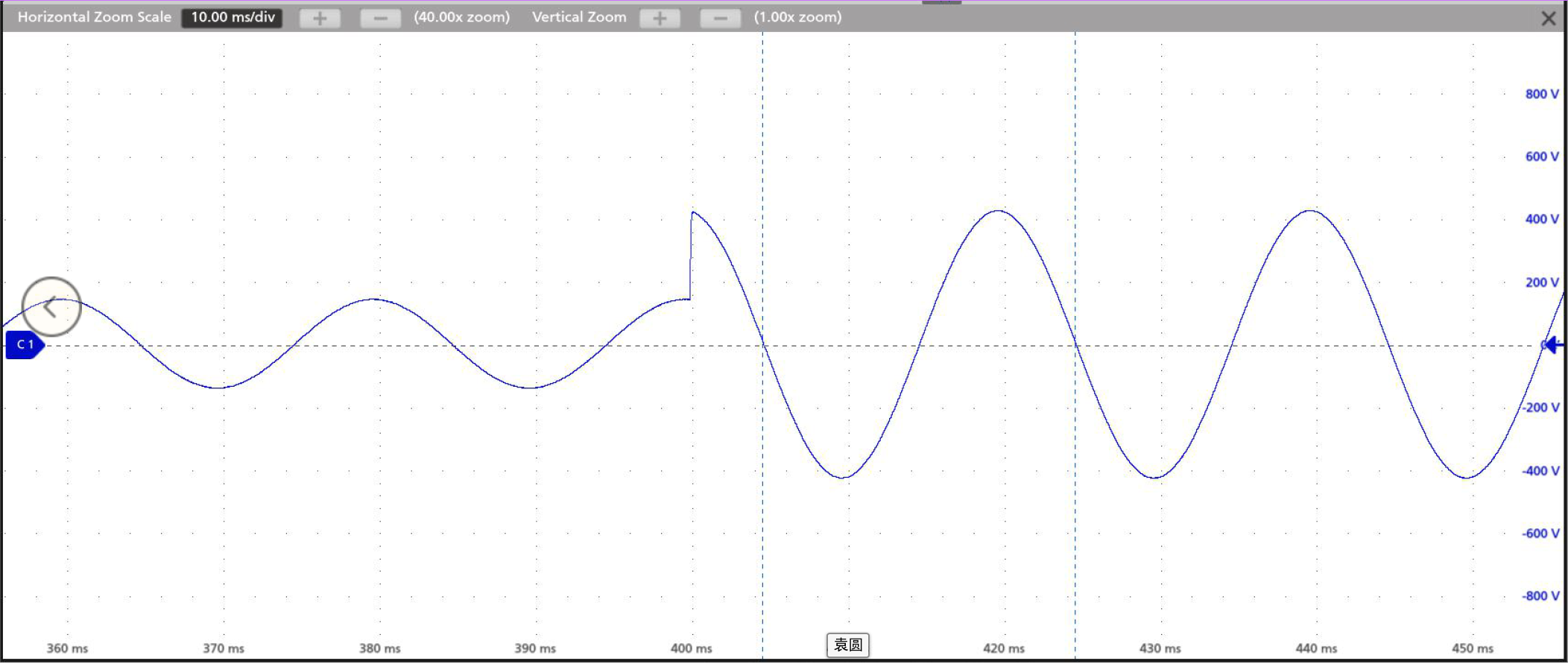Screen dimensions: 1568x664
Task: Click the 40.00x zoom readout
Action: [462, 17]
